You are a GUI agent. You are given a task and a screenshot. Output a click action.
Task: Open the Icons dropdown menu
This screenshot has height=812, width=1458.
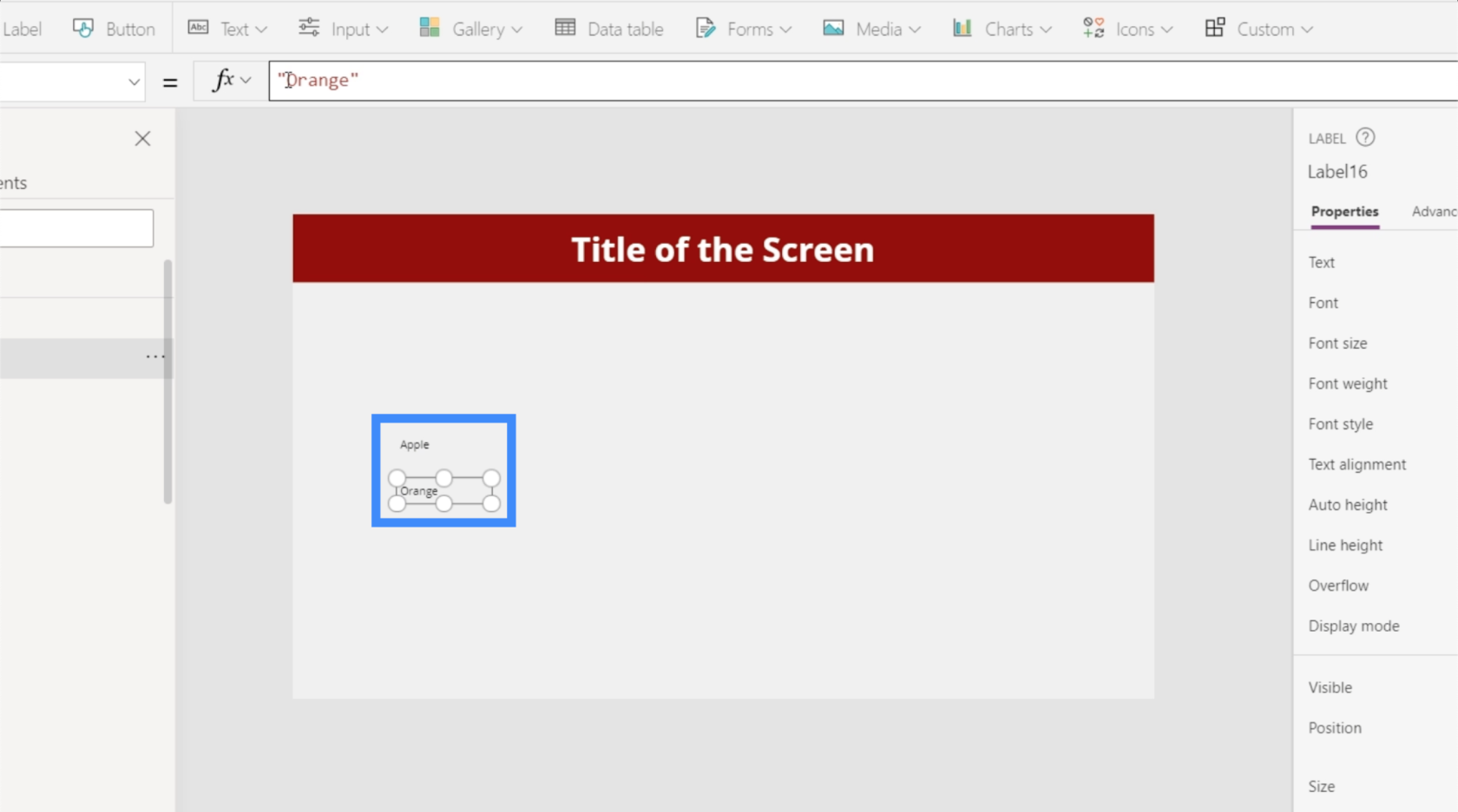[1126, 29]
